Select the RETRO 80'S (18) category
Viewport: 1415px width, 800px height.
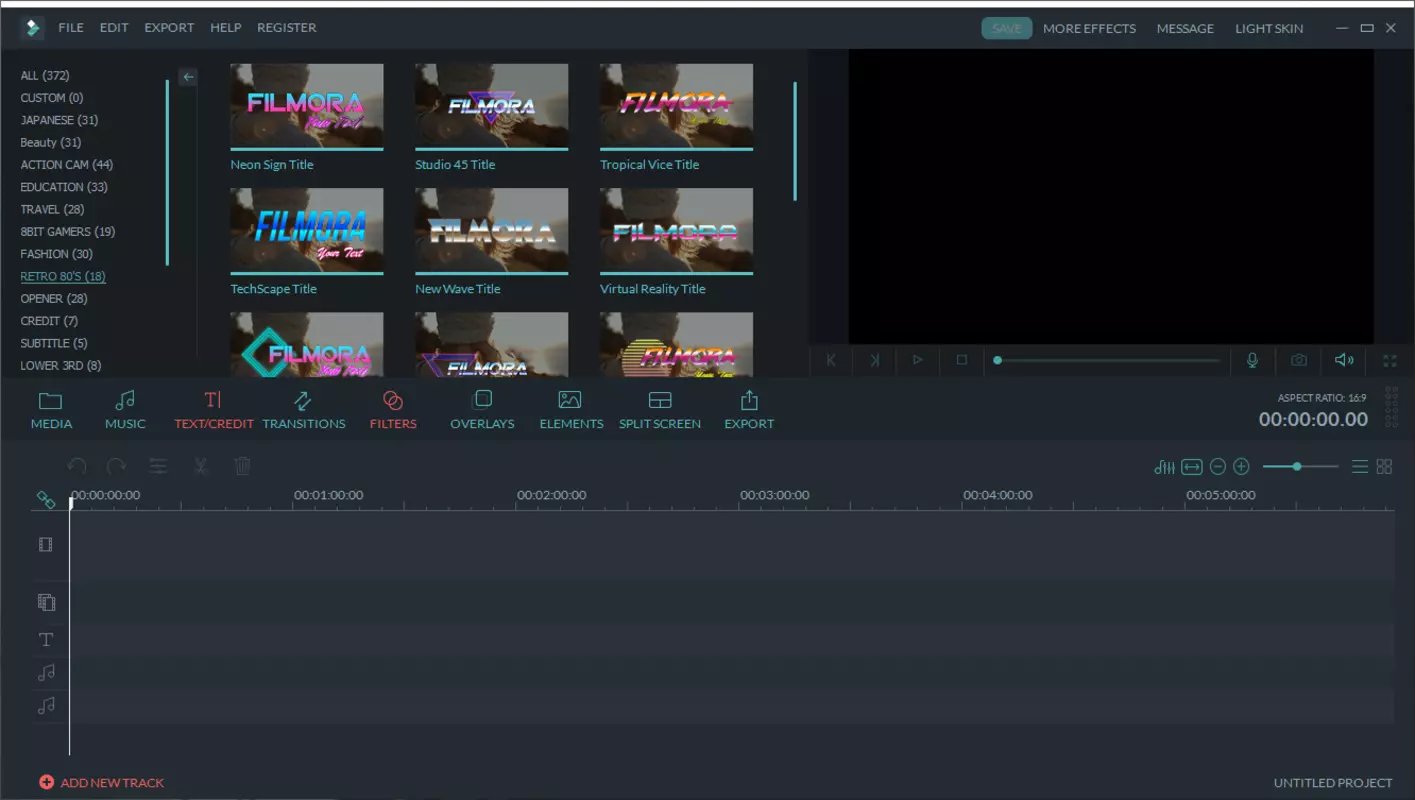tap(63, 277)
